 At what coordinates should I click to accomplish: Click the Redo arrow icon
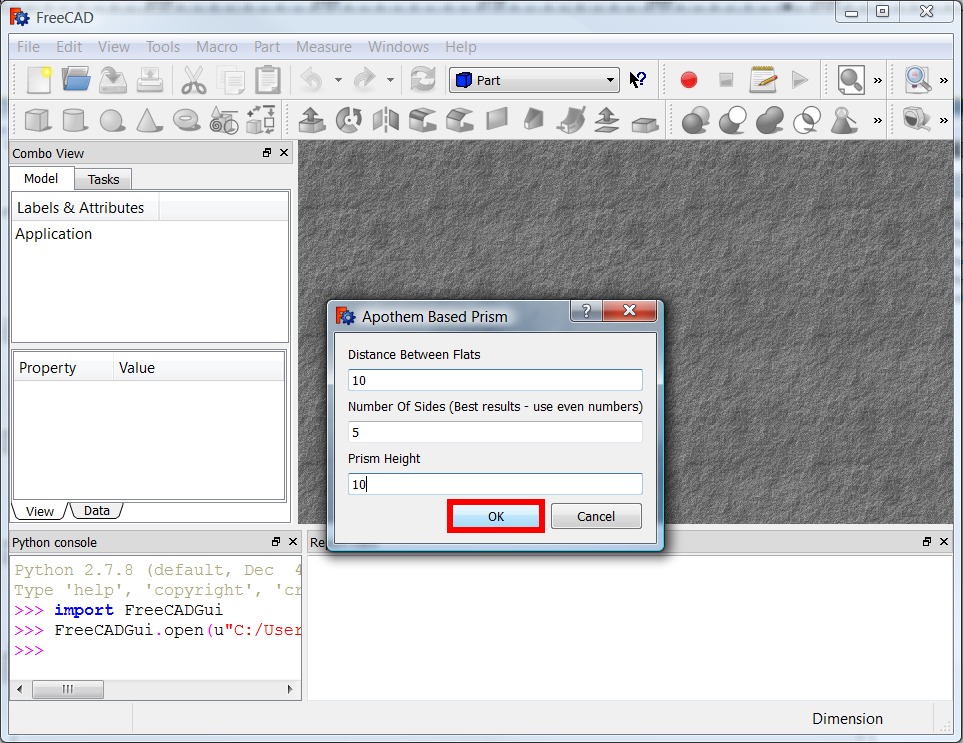point(365,80)
